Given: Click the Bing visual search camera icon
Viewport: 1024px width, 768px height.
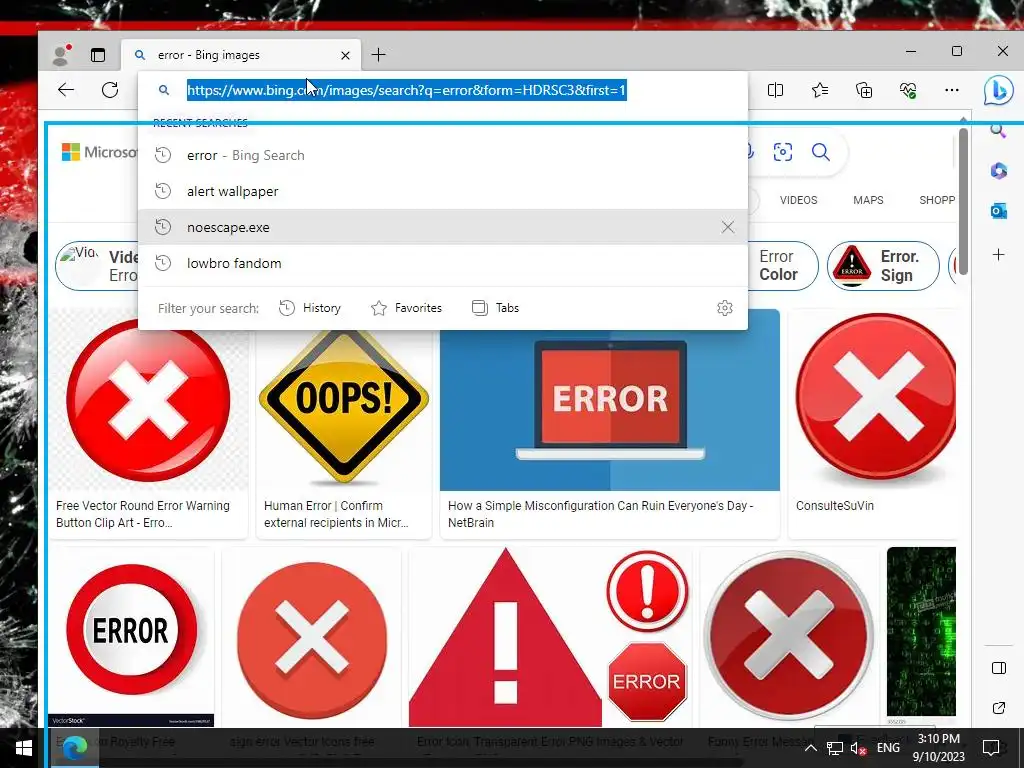Looking at the screenshot, I should coord(782,152).
